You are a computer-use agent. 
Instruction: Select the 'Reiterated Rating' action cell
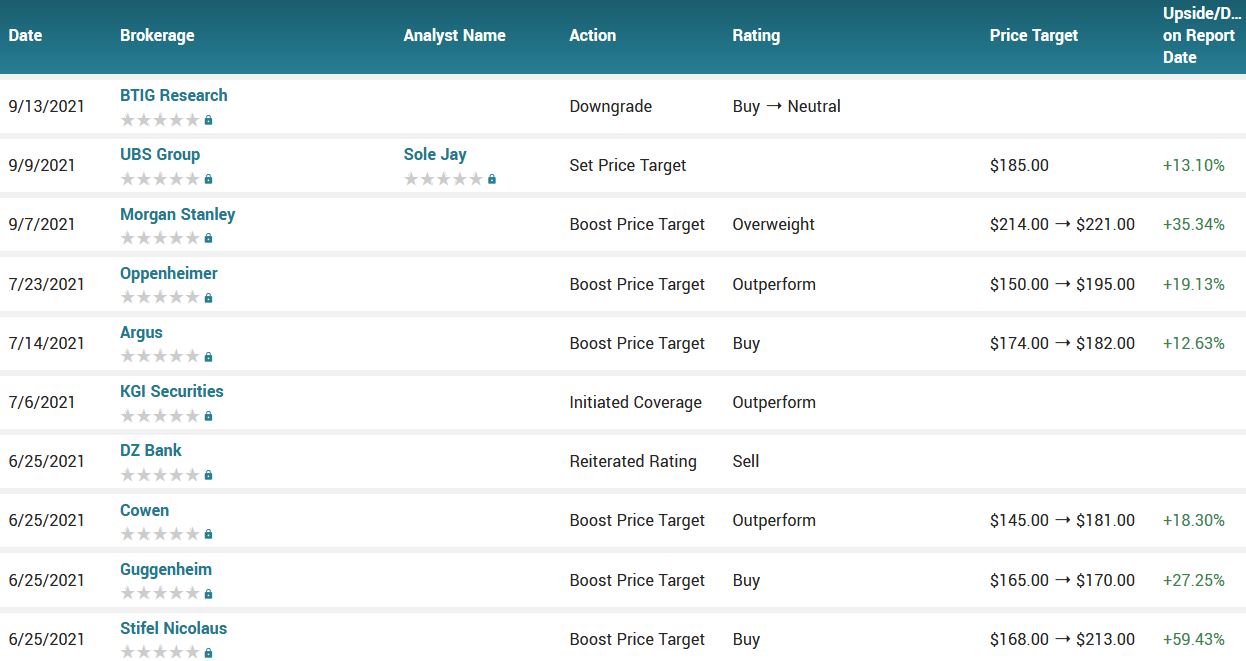[x=633, y=461]
